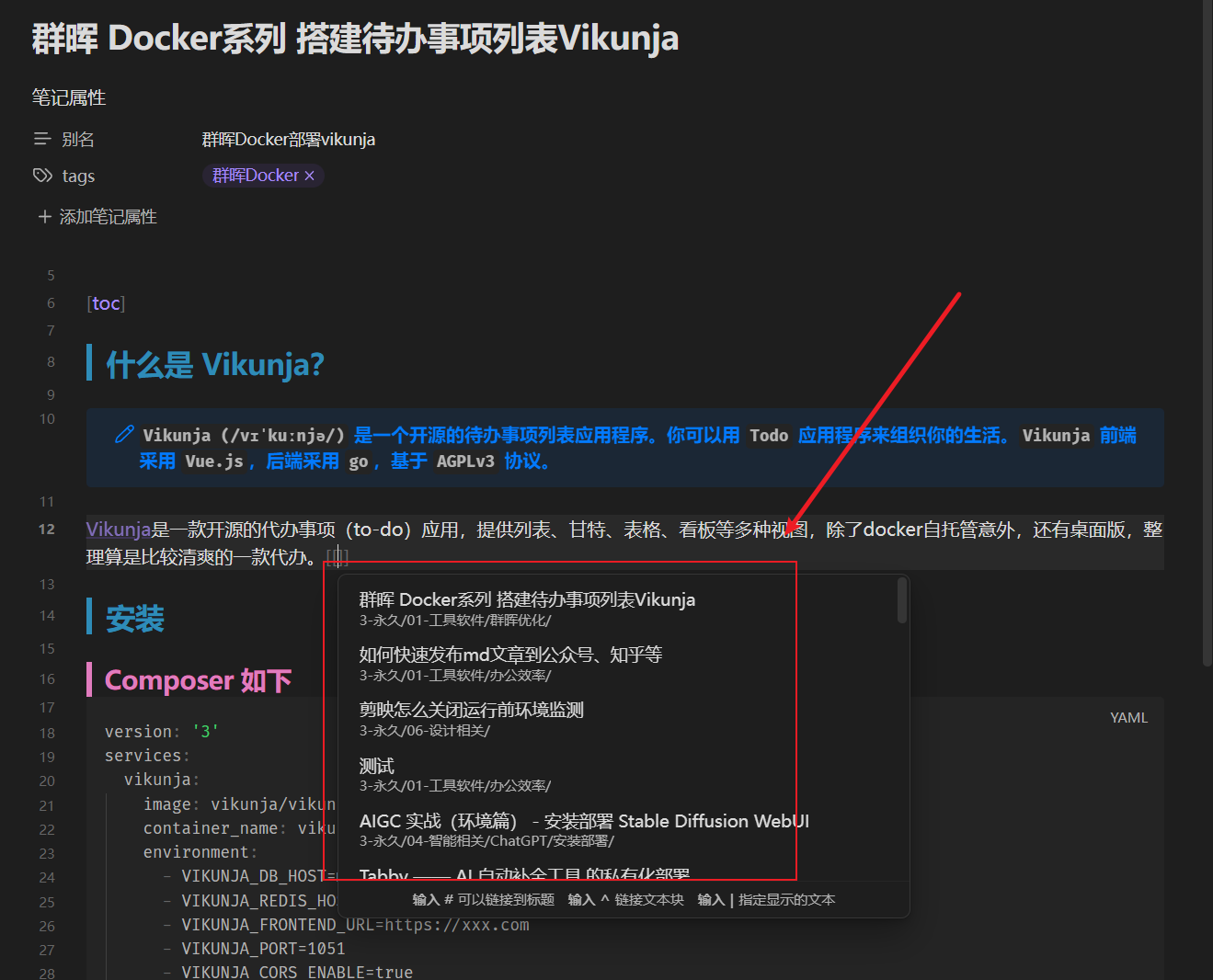The image size is (1213, 980).
Task: Edit the alias value 群晖Docker部署vikunja
Action: [288, 139]
